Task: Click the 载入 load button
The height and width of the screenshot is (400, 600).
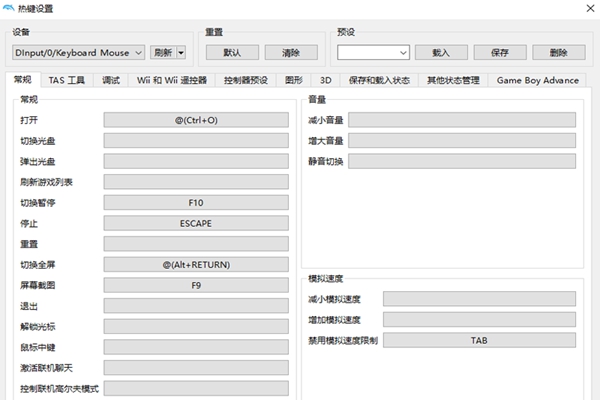Action: click(x=441, y=52)
